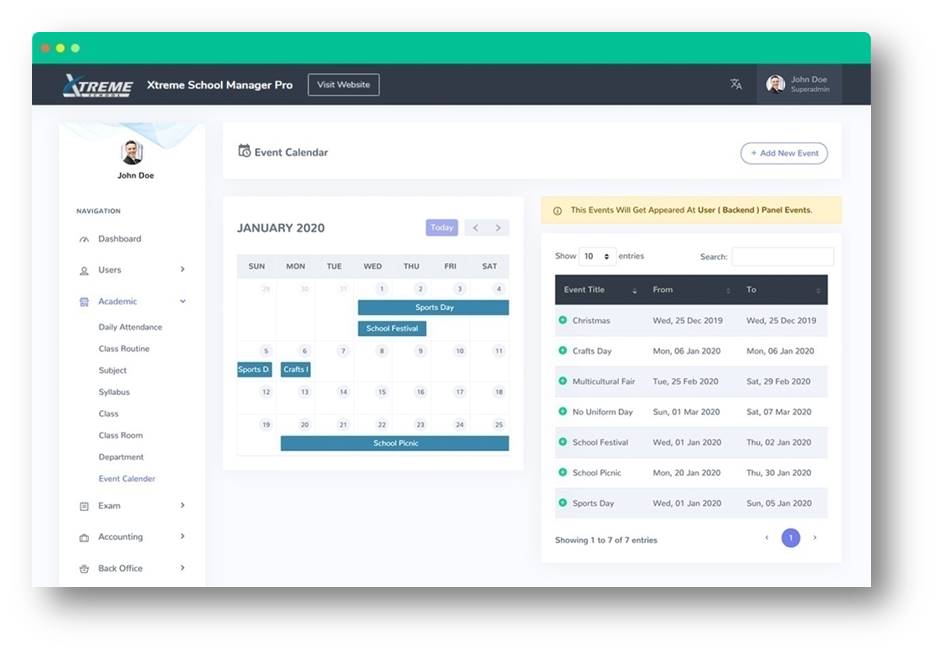936x652 pixels.
Task: Click the Today button on calendar
Action: coord(441,228)
